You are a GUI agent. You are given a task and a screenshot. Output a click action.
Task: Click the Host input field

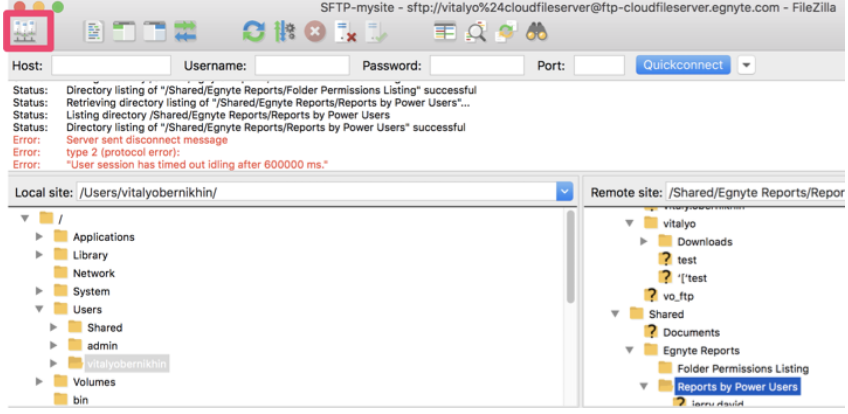pos(111,65)
